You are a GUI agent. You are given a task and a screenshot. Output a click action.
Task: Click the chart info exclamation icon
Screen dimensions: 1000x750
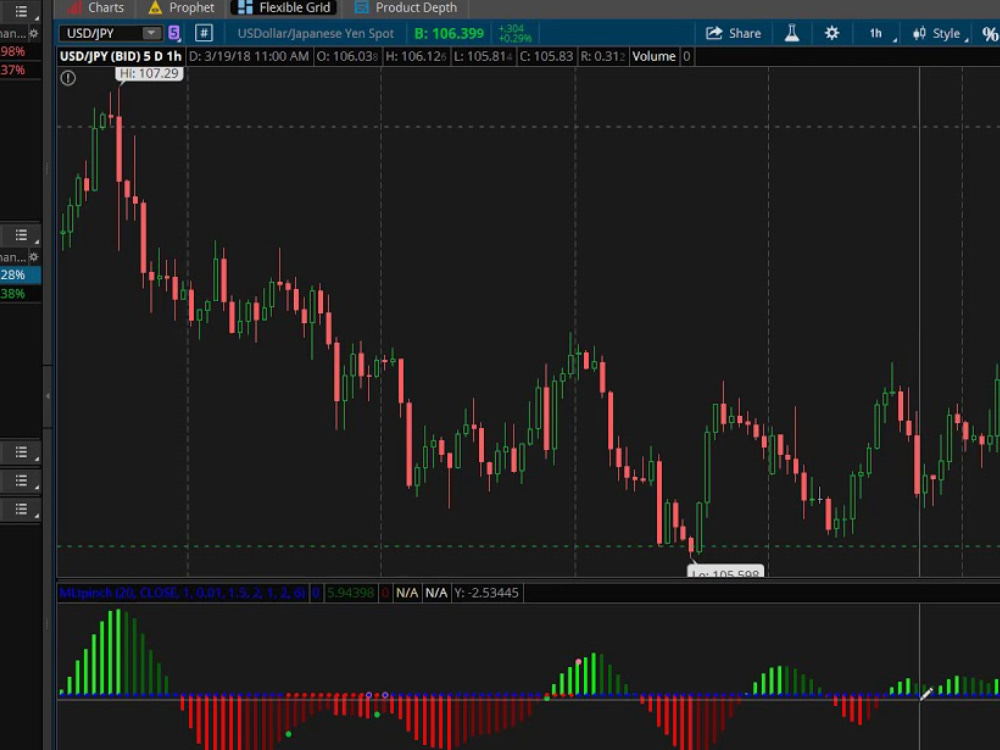pyautogui.click(x=68, y=78)
